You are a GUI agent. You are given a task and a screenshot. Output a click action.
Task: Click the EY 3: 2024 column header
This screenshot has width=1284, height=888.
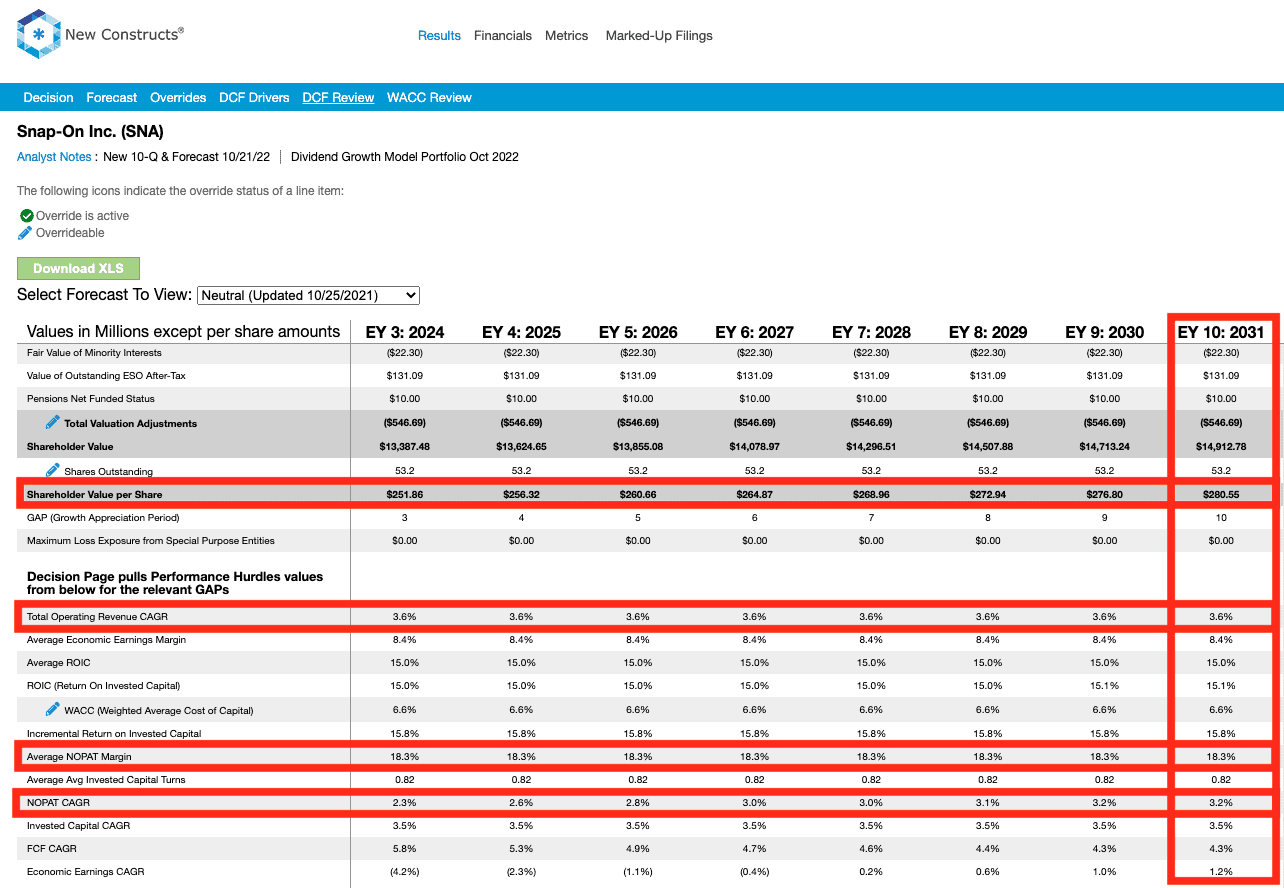[405, 332]
